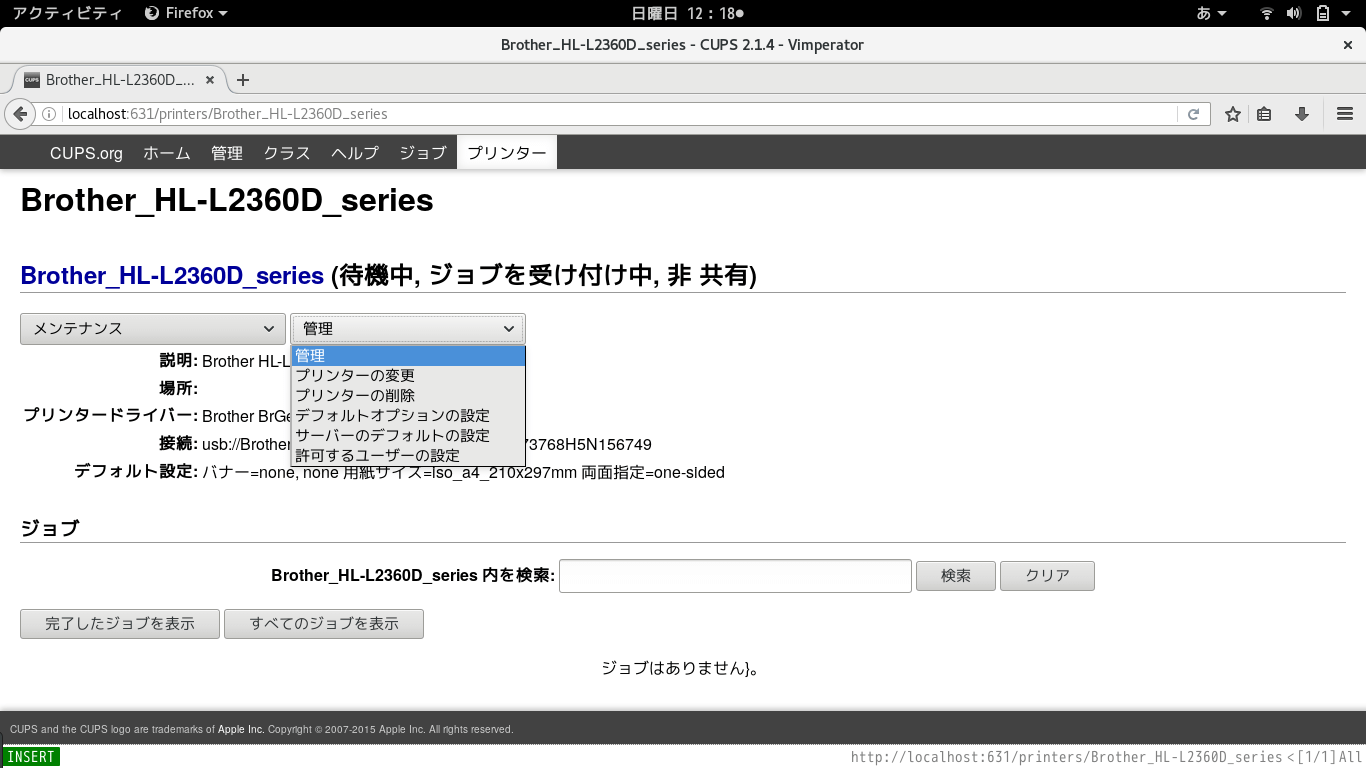Viewport: 1366px width, 768px height.
Task: Click the 説明 label
Action: [179, 361]
